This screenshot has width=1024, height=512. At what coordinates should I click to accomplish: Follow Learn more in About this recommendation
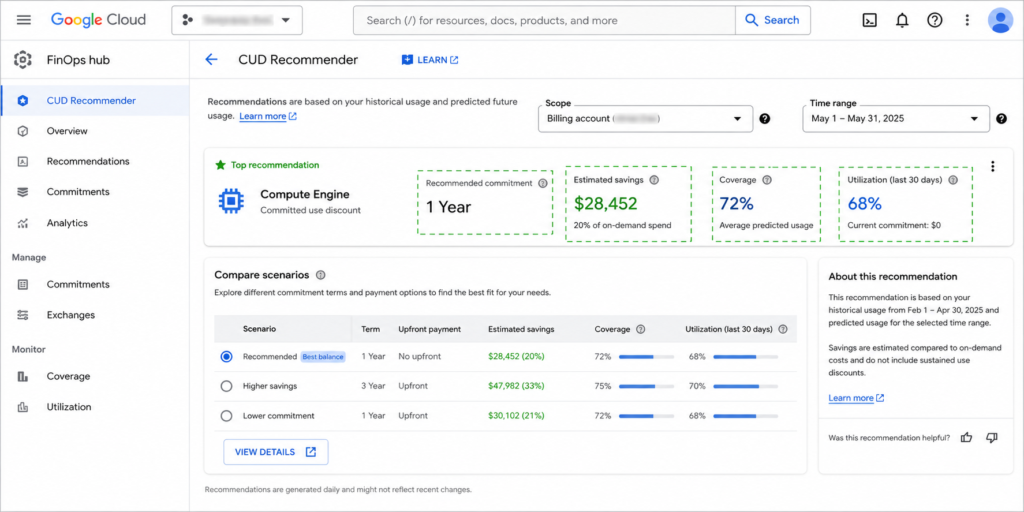856,398
